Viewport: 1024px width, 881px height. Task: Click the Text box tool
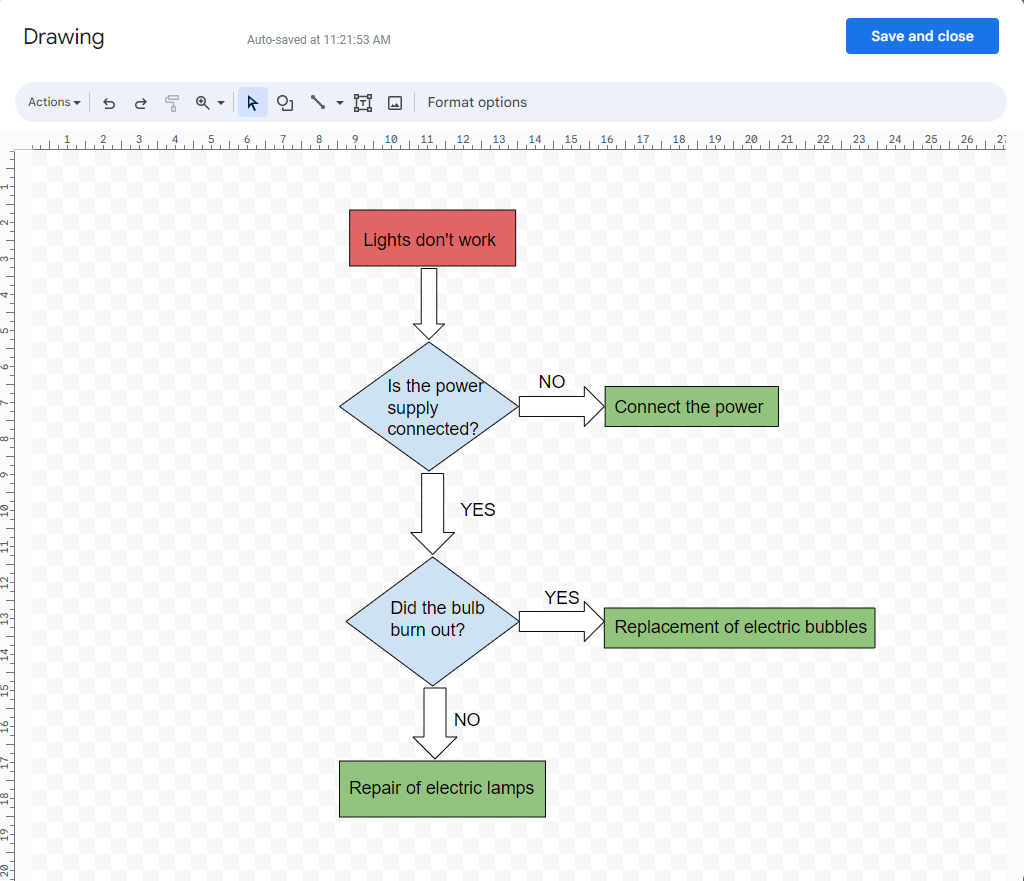pyautogui.click(x=362, y=102)
